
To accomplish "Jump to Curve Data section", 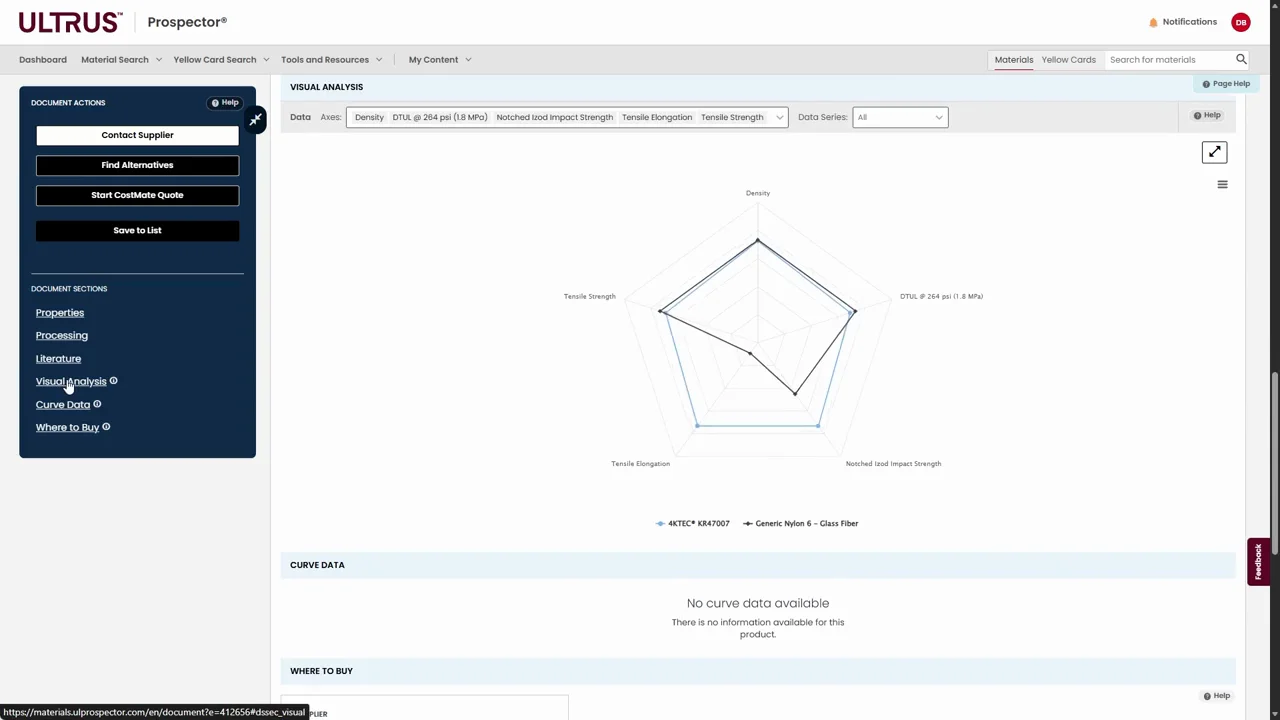I will click(x=63, y=404).
